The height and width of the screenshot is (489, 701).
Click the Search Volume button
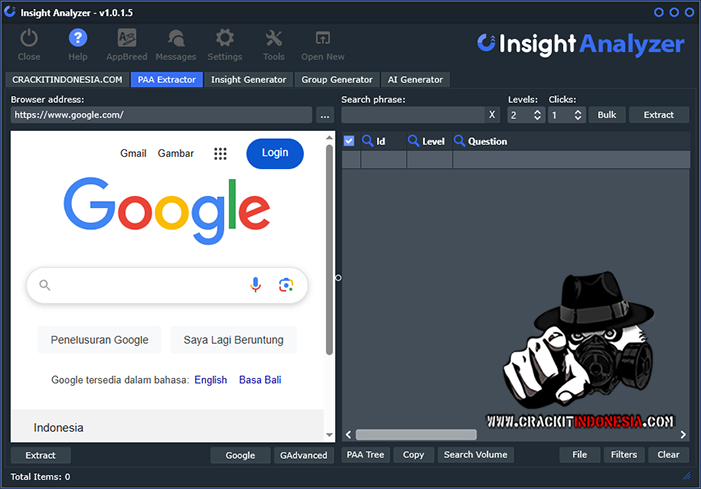[476, 455]
